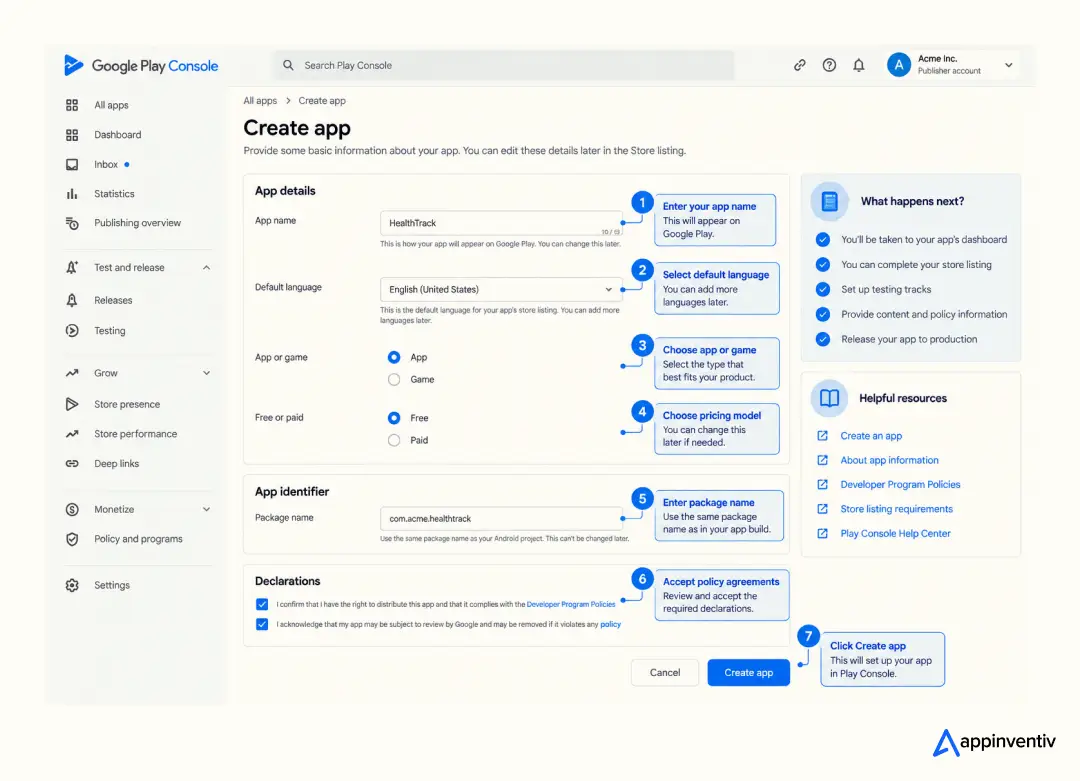Open Testing in sidebar
Image resolution: width=1080 pixels, height=781 pixels.
pos(110,331)
